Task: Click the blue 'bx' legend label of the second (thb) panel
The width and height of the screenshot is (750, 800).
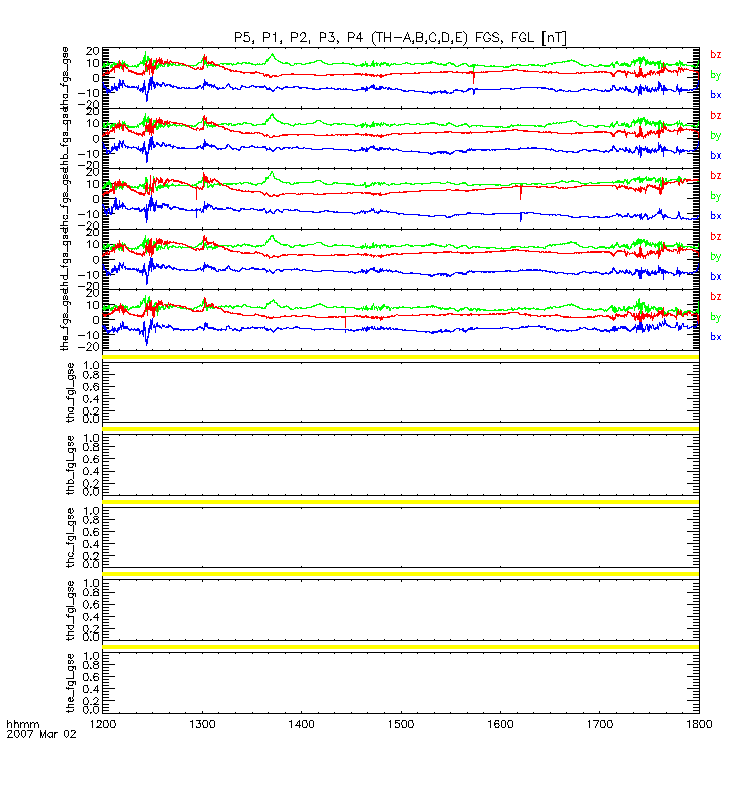Action: (x=716, y=155)
